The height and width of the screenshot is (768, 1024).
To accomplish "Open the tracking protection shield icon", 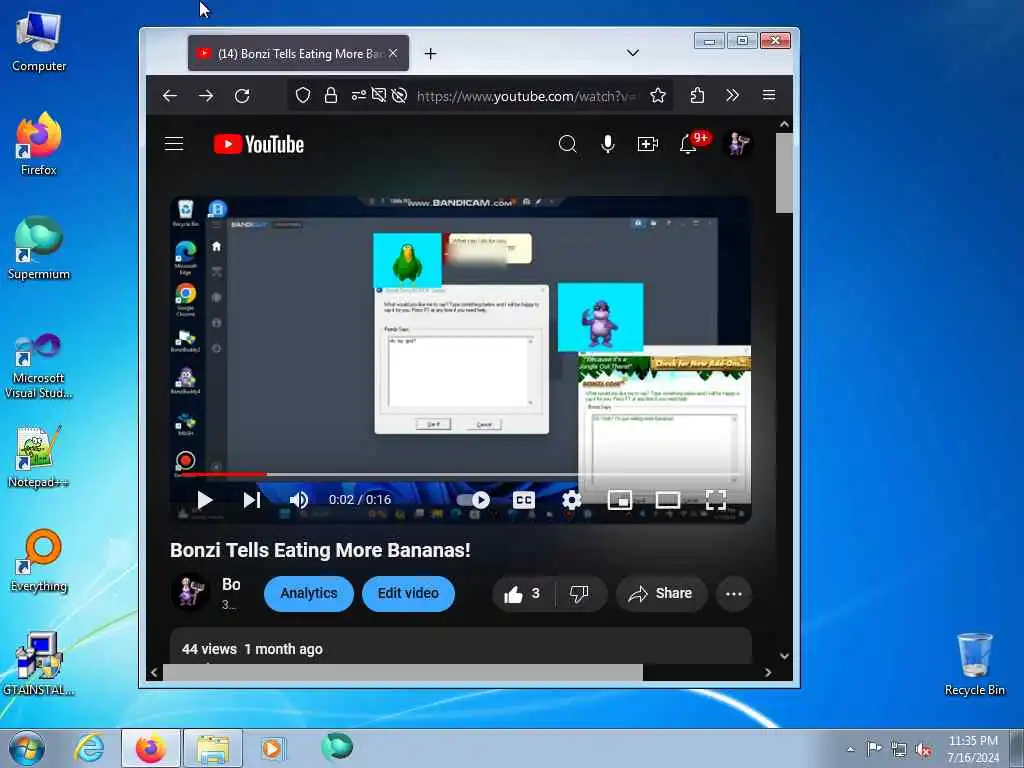I will click(x=302, y=96).
